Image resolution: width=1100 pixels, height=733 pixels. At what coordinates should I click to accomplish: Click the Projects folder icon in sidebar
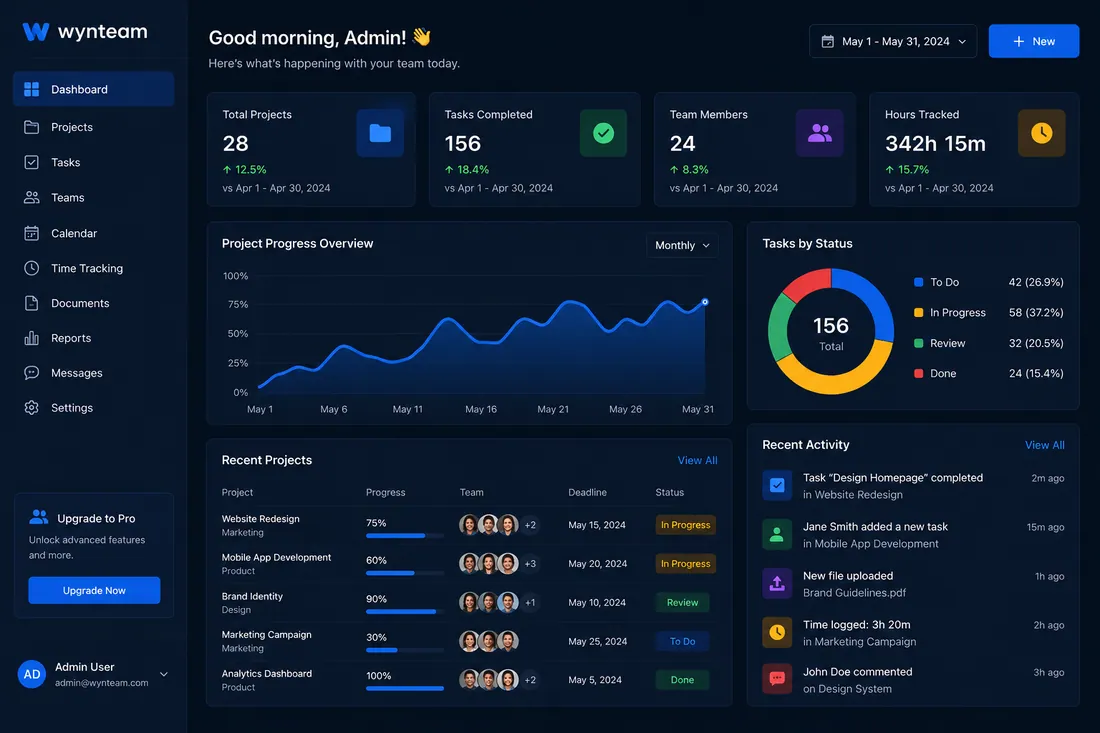[x=32, y=127]
